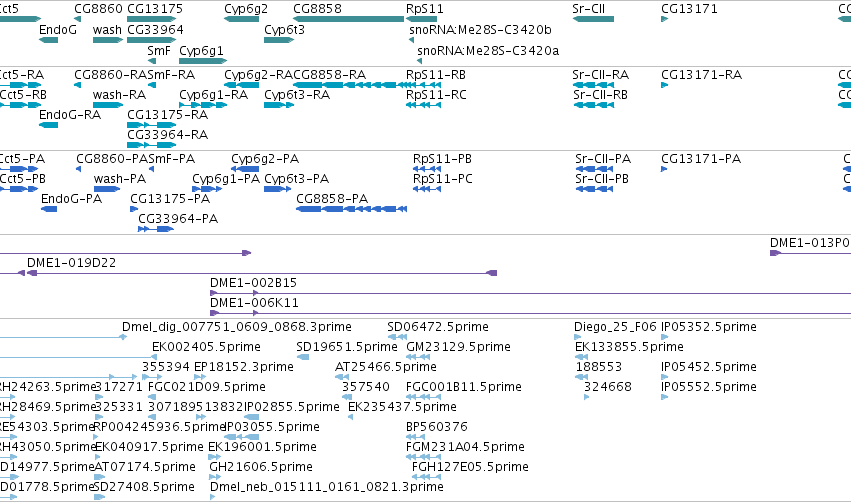Select the CG33964-RA transcript feature
Image resolution: width=851 pixels, height=502 pixels.
[151, 145]
